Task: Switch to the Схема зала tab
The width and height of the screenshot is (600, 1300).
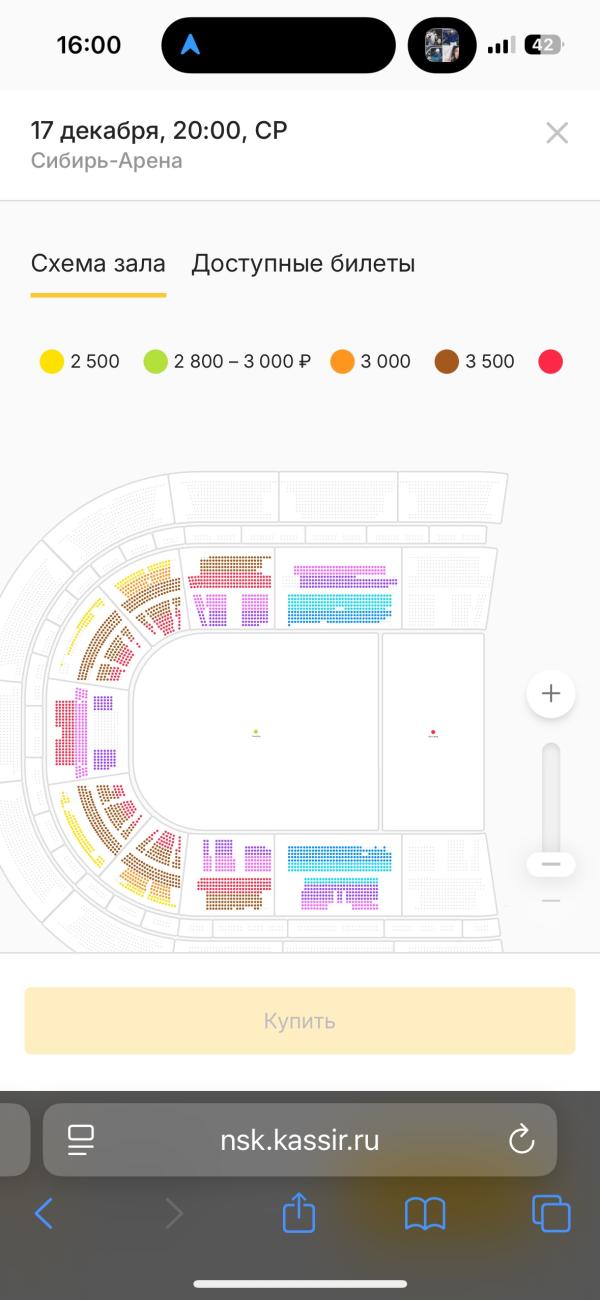Action: click(x=98, y=264)
